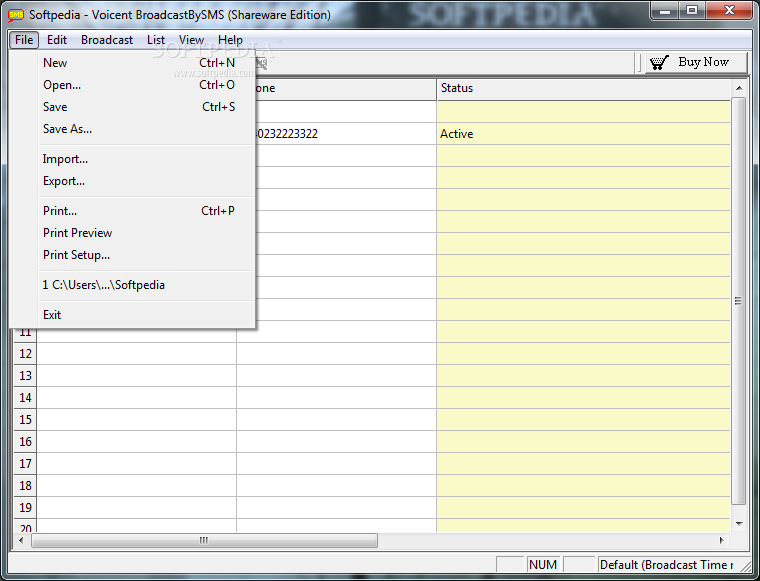Open the Edit menu
The height and width of the screenshot is (581, 760).
(x=57, y=40)
